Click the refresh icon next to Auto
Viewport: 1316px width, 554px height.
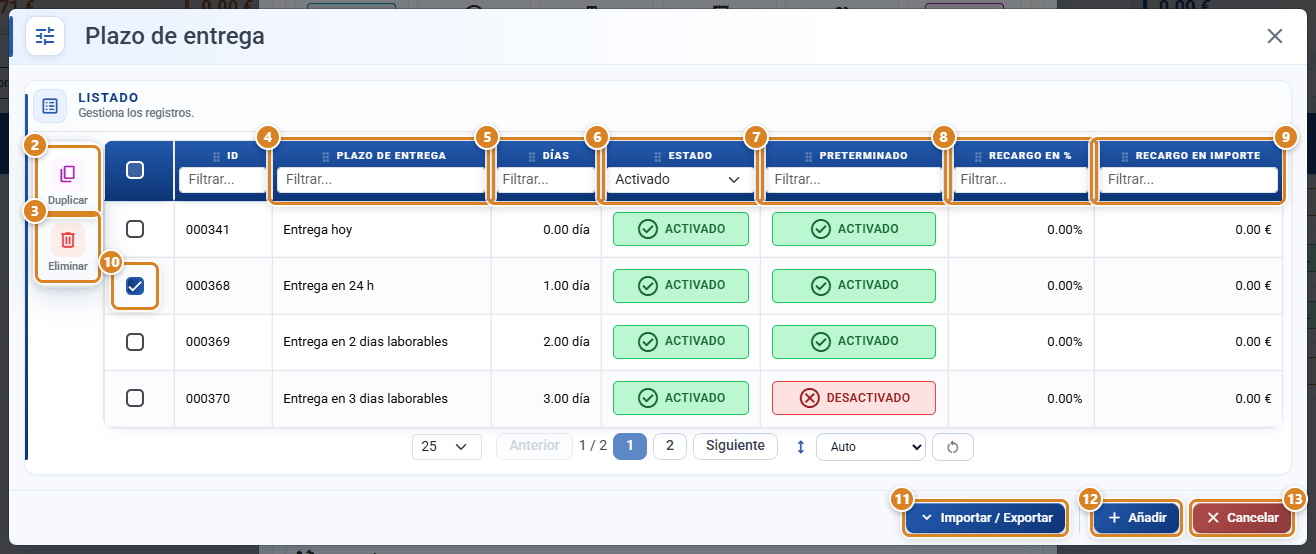coord(953,447)
